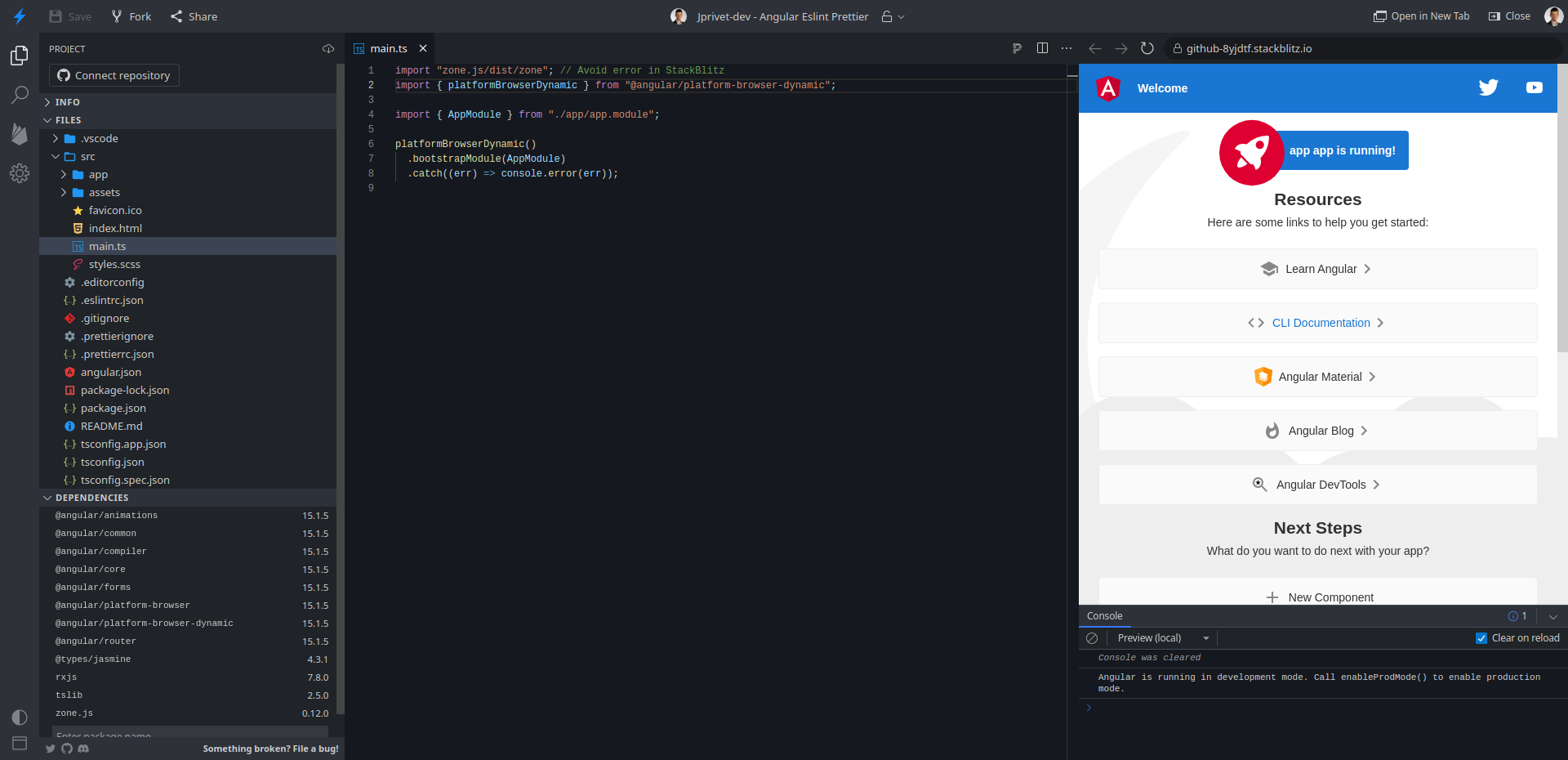Click the preview back arrow
The height and width of the screenshot is (760, 1568).
[x=1095, y=48]
